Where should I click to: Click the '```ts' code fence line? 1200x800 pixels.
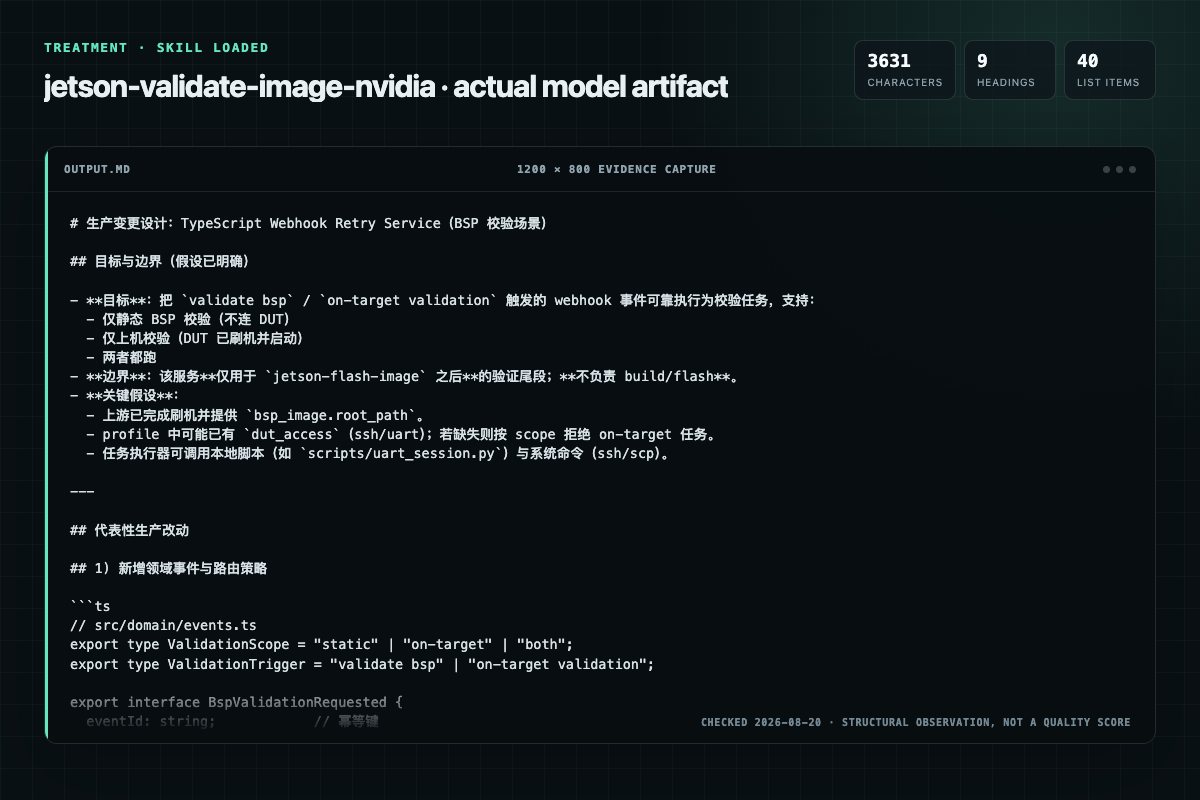click(90, 606)
